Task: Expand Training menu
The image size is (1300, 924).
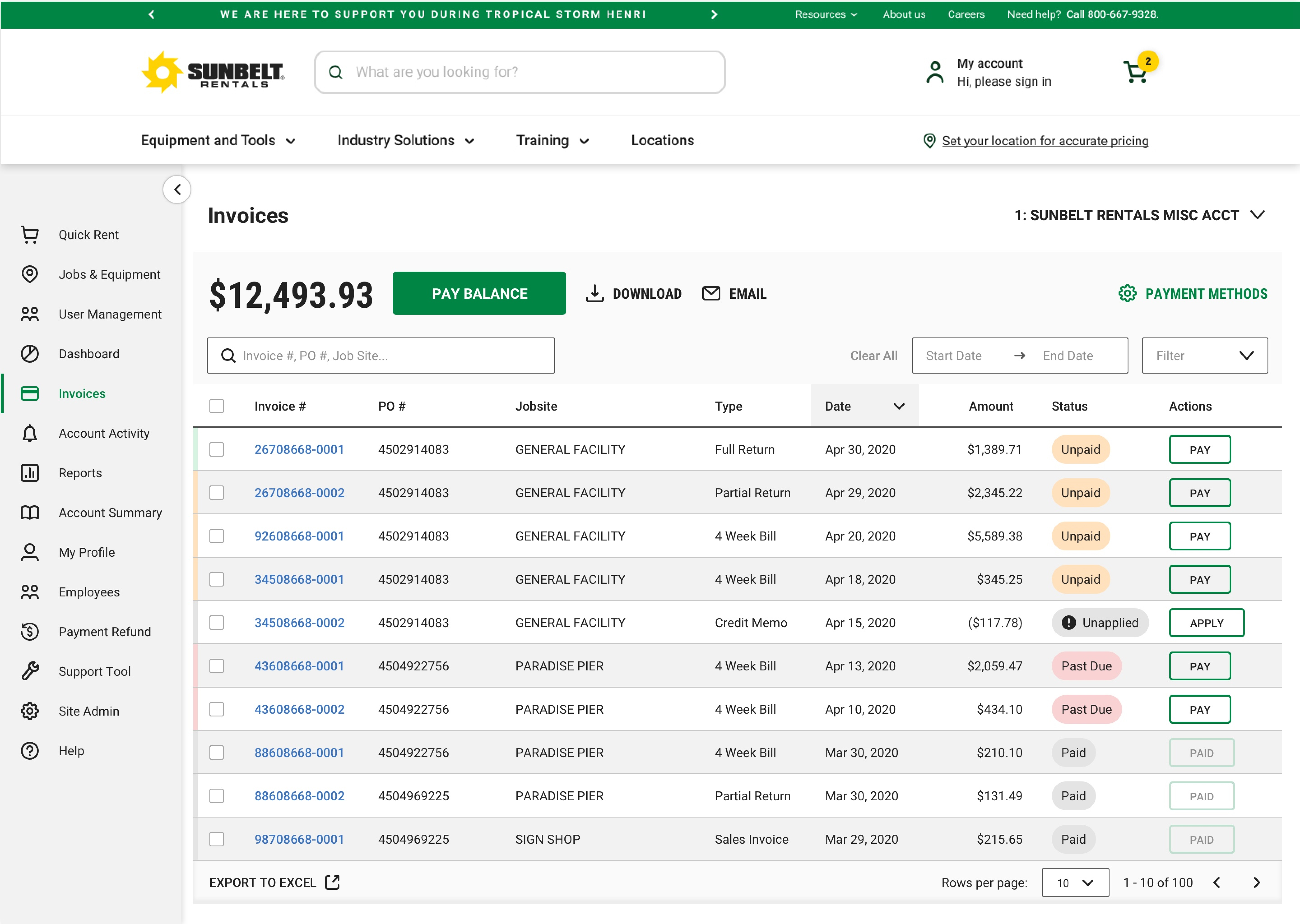Action: click(553, 141)
